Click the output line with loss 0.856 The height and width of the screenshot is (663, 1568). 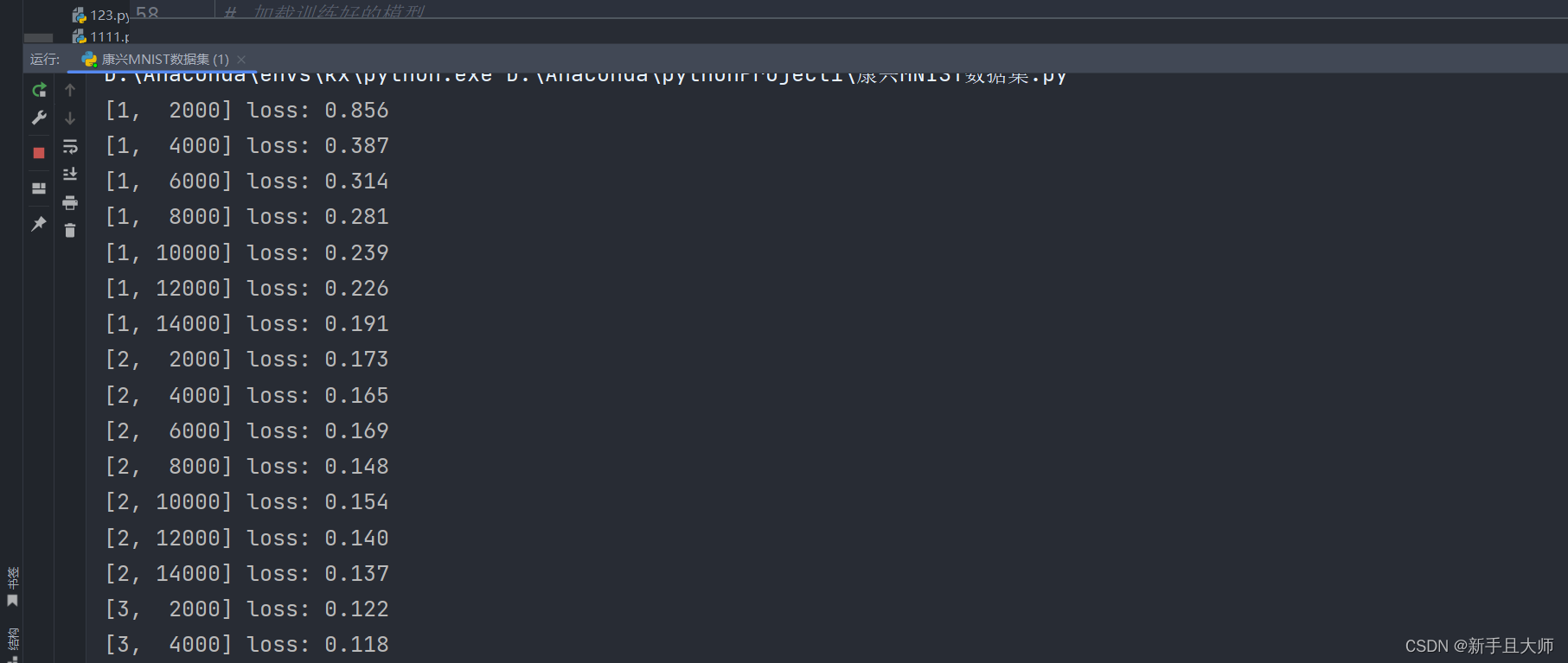pyautogui.click(x=246, y=111)
